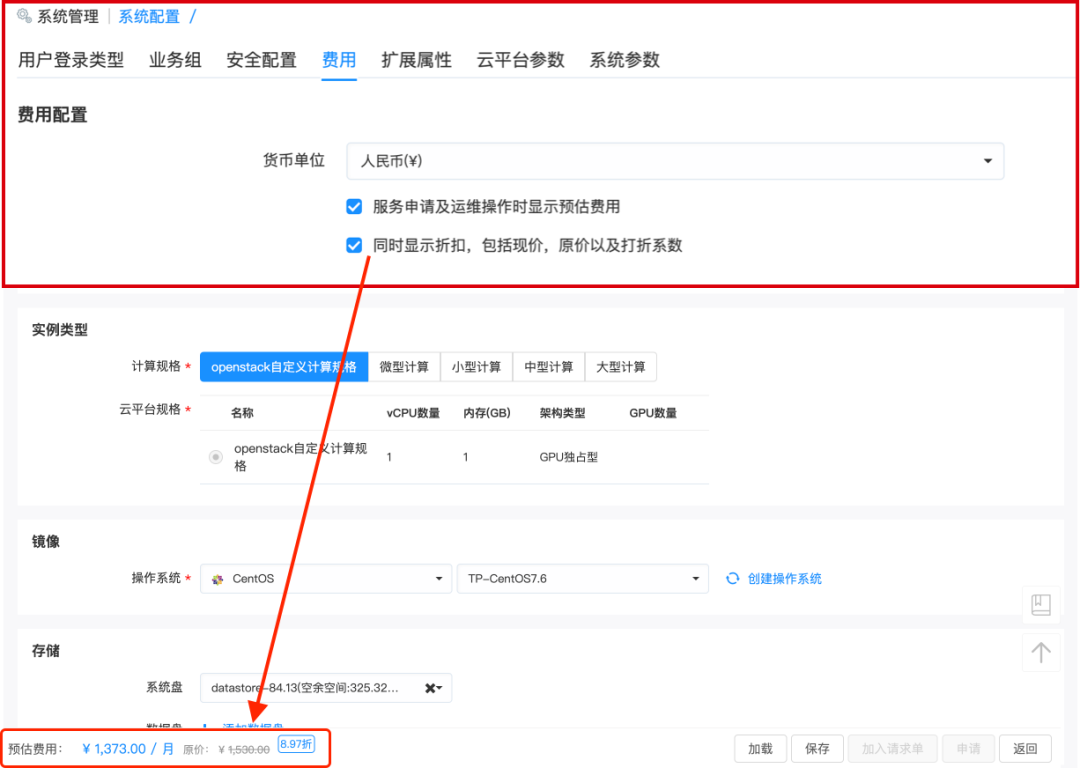
Task: Switch to 扩展属性 tab
Action: [417, 60]
